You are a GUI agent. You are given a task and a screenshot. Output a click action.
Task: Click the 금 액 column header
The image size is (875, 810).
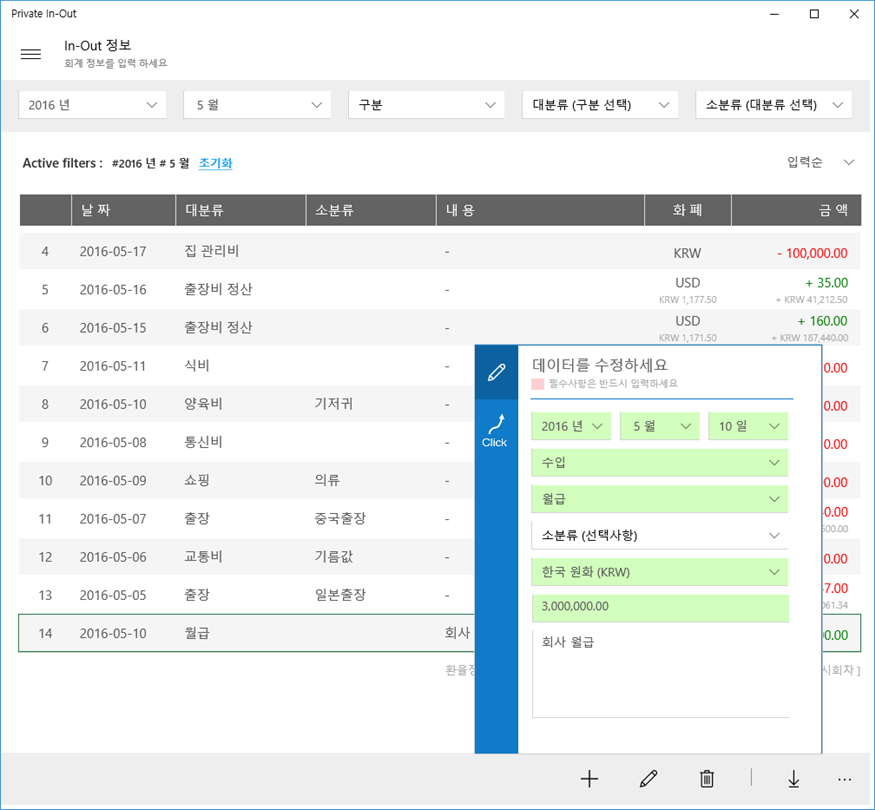tap(796, 210)
